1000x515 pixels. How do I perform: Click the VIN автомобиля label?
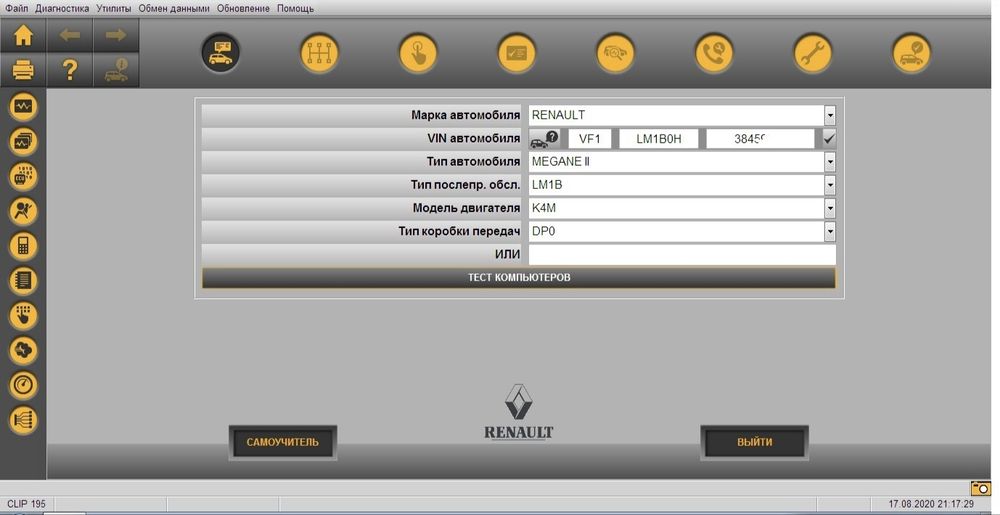(x=474, y=139)
